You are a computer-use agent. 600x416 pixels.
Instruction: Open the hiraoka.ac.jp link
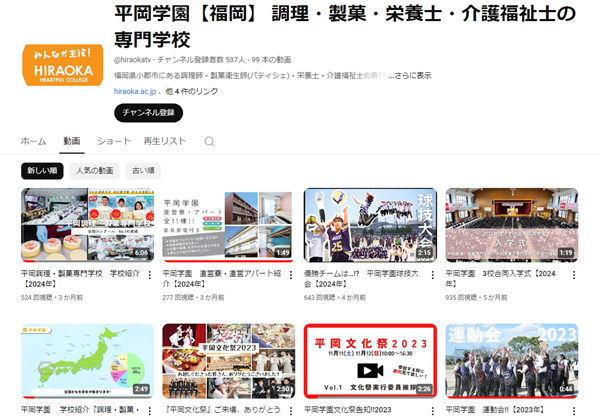point(135,91)
